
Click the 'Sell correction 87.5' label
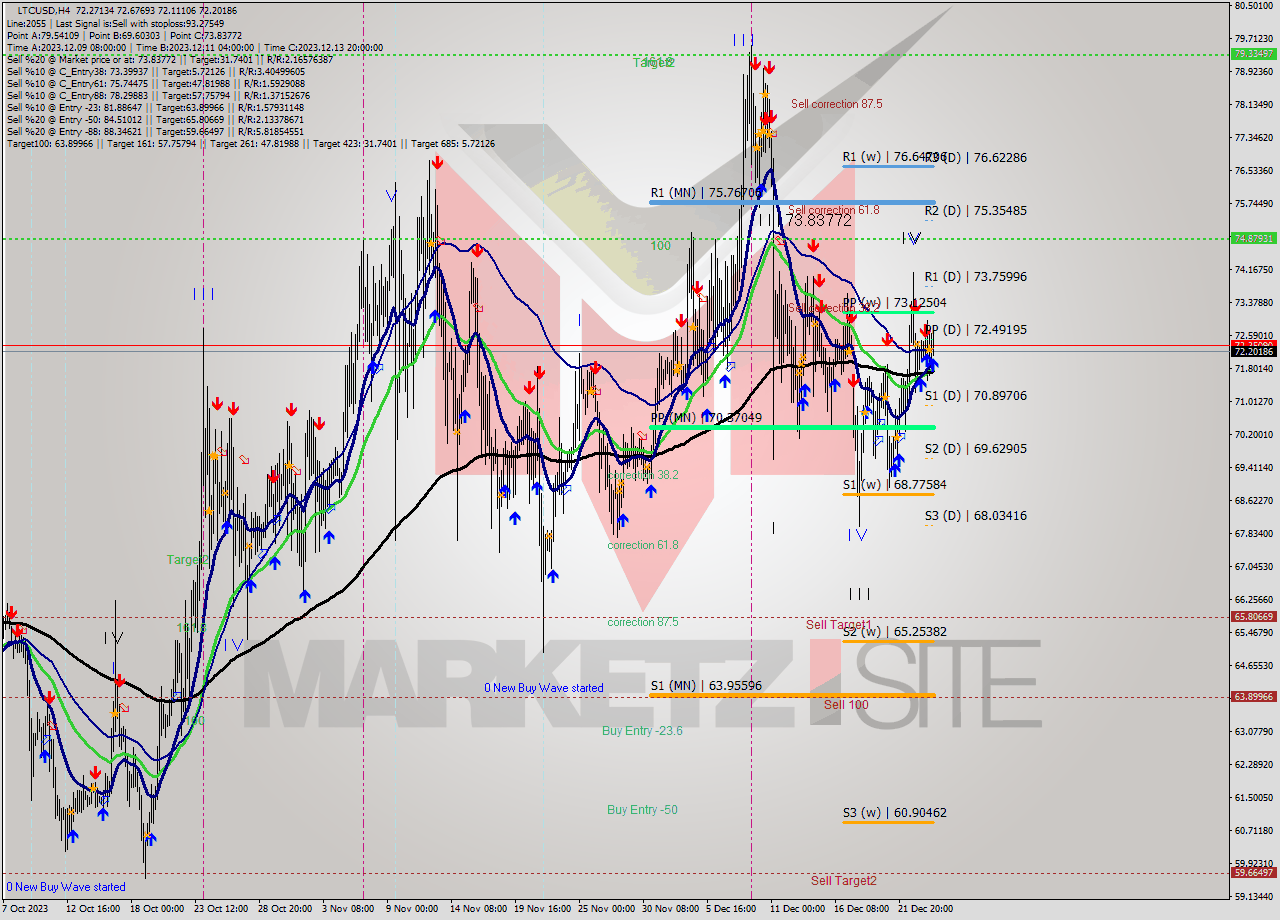coord(836,104)
